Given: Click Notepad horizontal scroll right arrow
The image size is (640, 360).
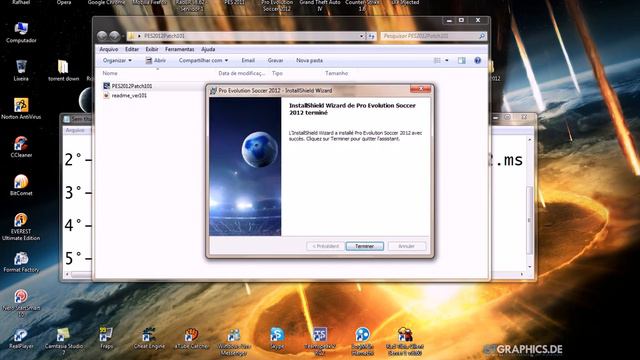Looking at the screenshot, I should pyautogui.click(x=522, y=275).
